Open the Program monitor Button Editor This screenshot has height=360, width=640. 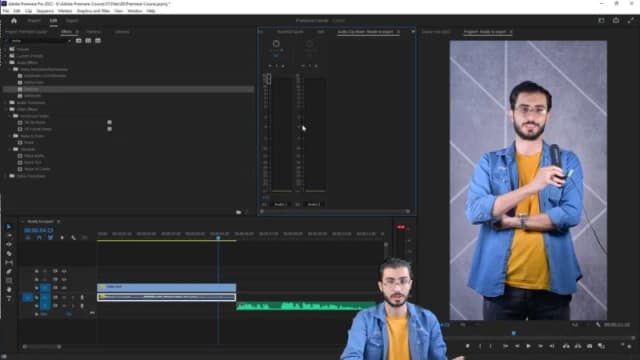click(629, 347)
